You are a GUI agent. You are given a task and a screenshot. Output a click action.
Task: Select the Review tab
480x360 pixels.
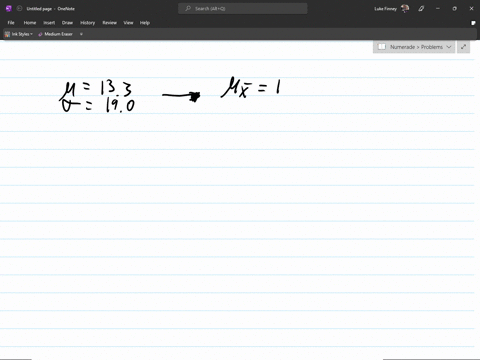point(109,23)
